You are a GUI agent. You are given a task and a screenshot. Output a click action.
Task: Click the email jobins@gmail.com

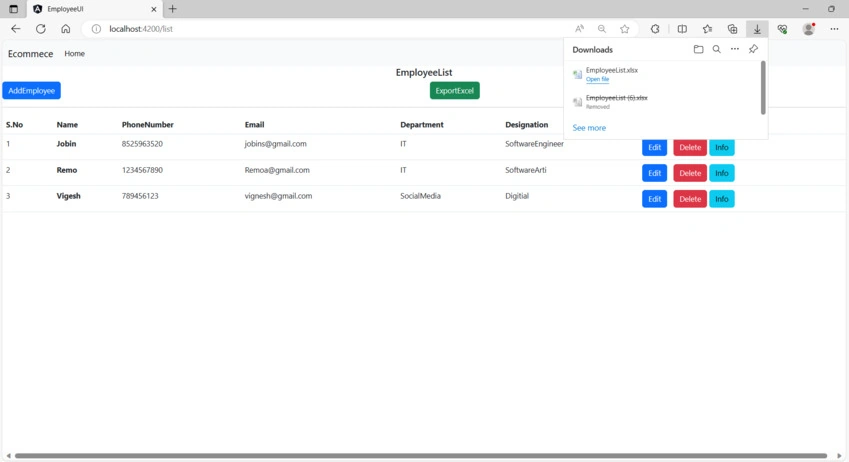coord(276,144)
